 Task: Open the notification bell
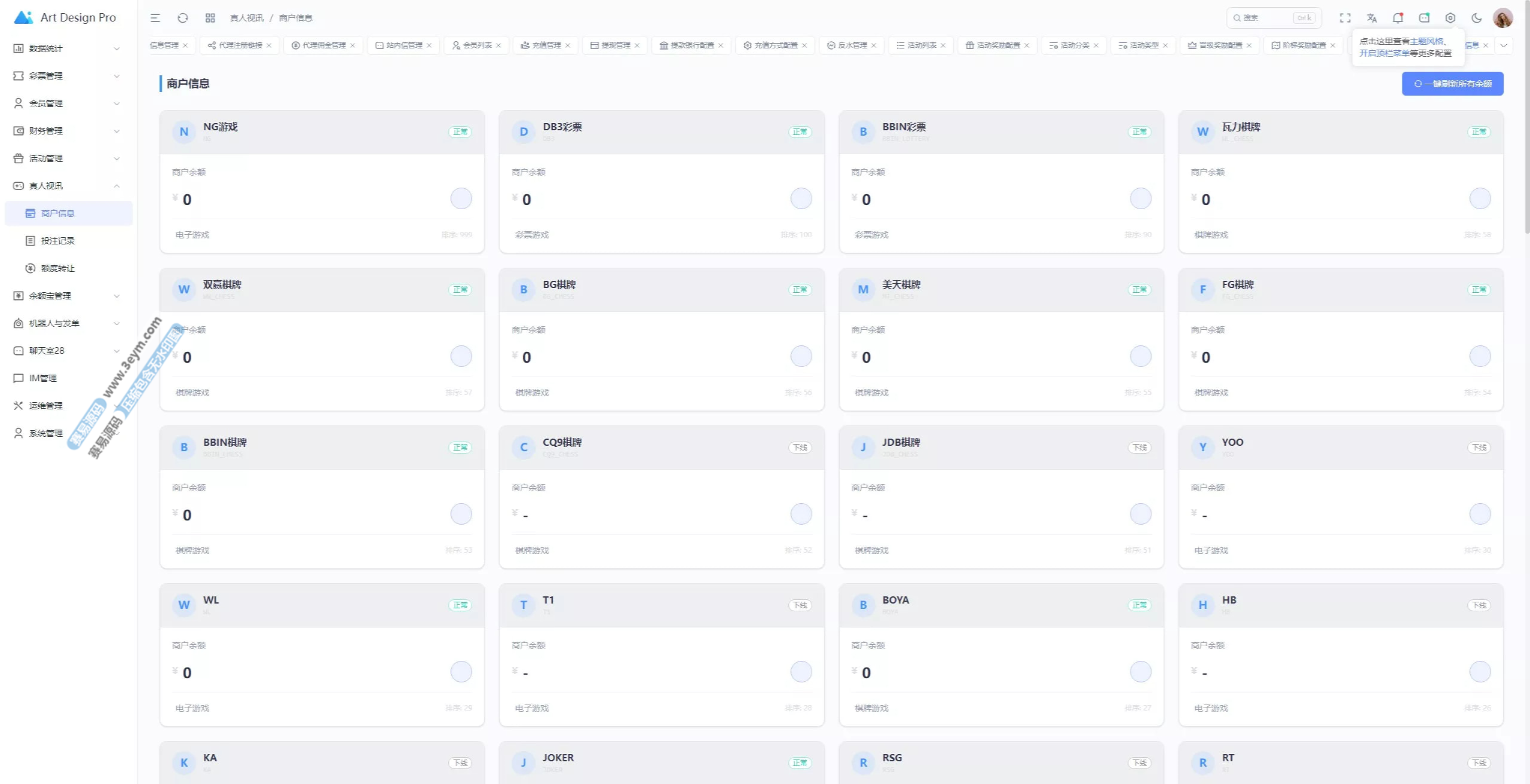click(x=1397, y=18)
